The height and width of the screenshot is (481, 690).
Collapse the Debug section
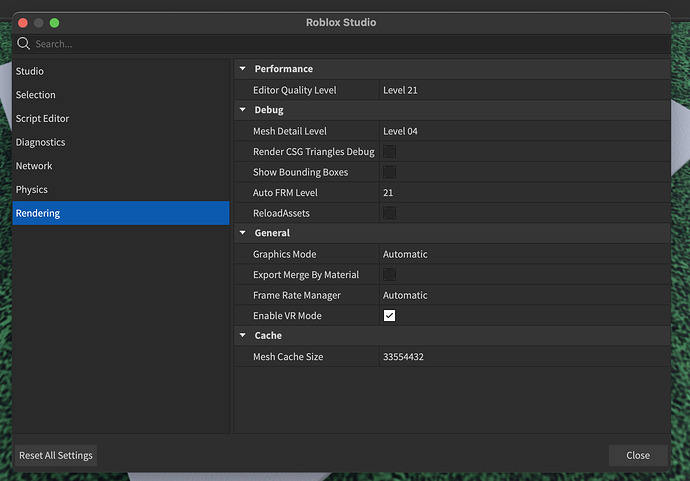click(242, 110)
